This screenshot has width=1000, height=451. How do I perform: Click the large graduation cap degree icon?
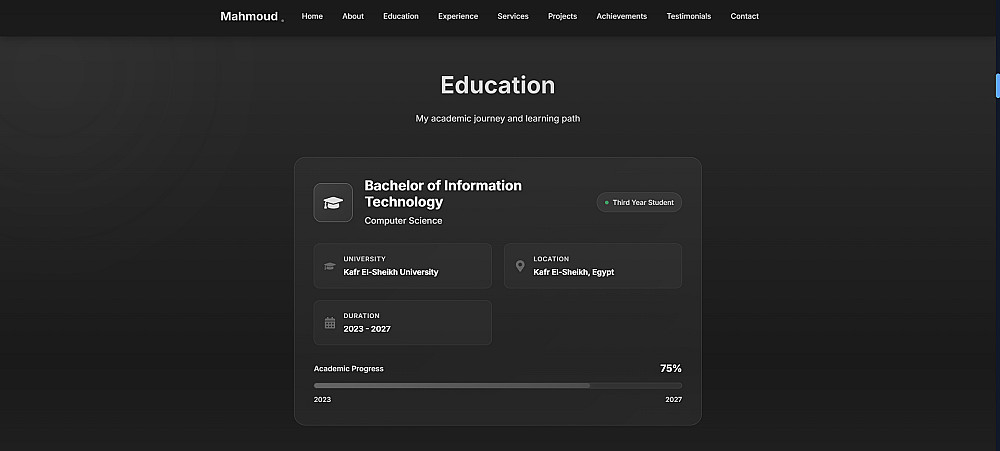point(333,202)
